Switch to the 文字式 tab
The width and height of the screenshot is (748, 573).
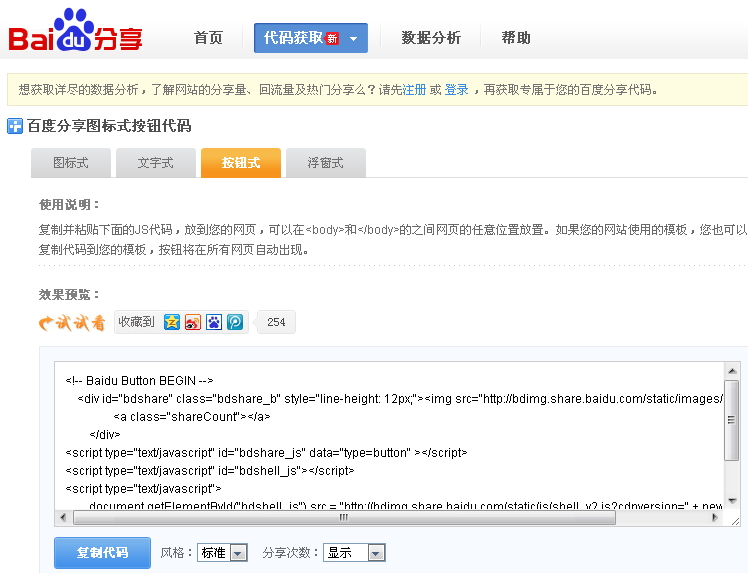pyautogui.click(x=156, y=163)
